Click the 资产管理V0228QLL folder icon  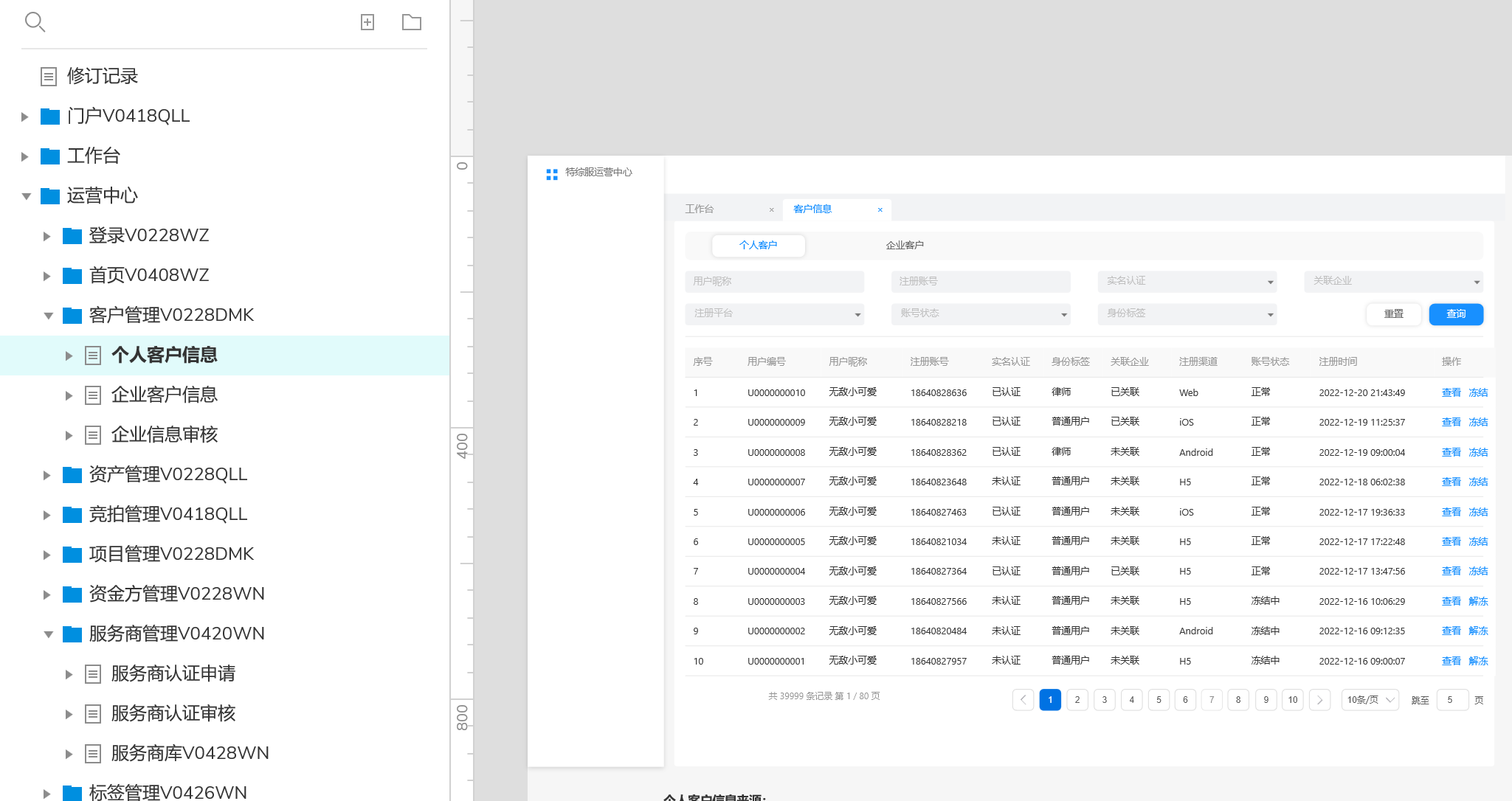[72, 474]
